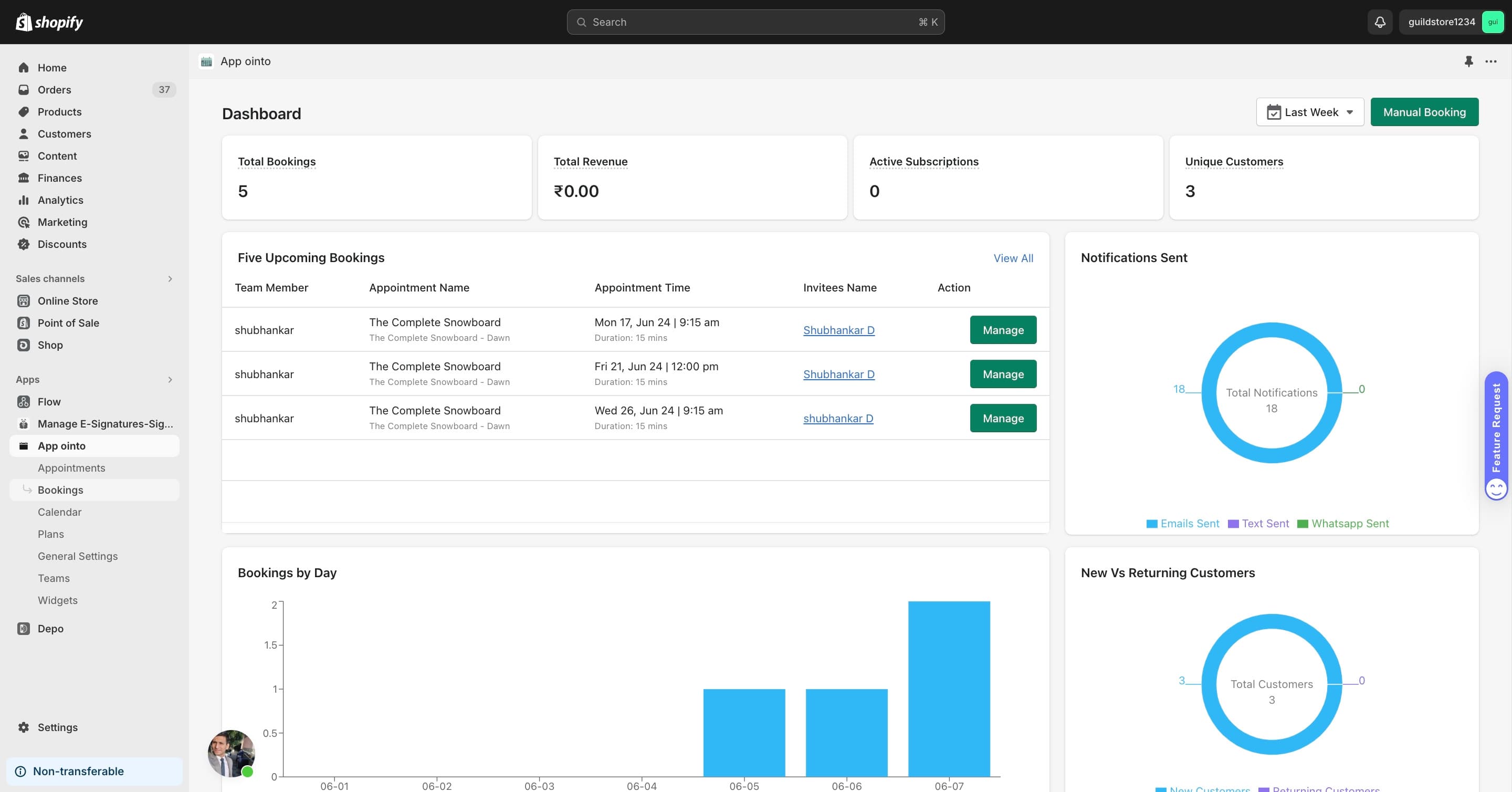The image size is (1512, 792).
Task: Open the three-dot more actions menu
Action: coord(1491,61)
